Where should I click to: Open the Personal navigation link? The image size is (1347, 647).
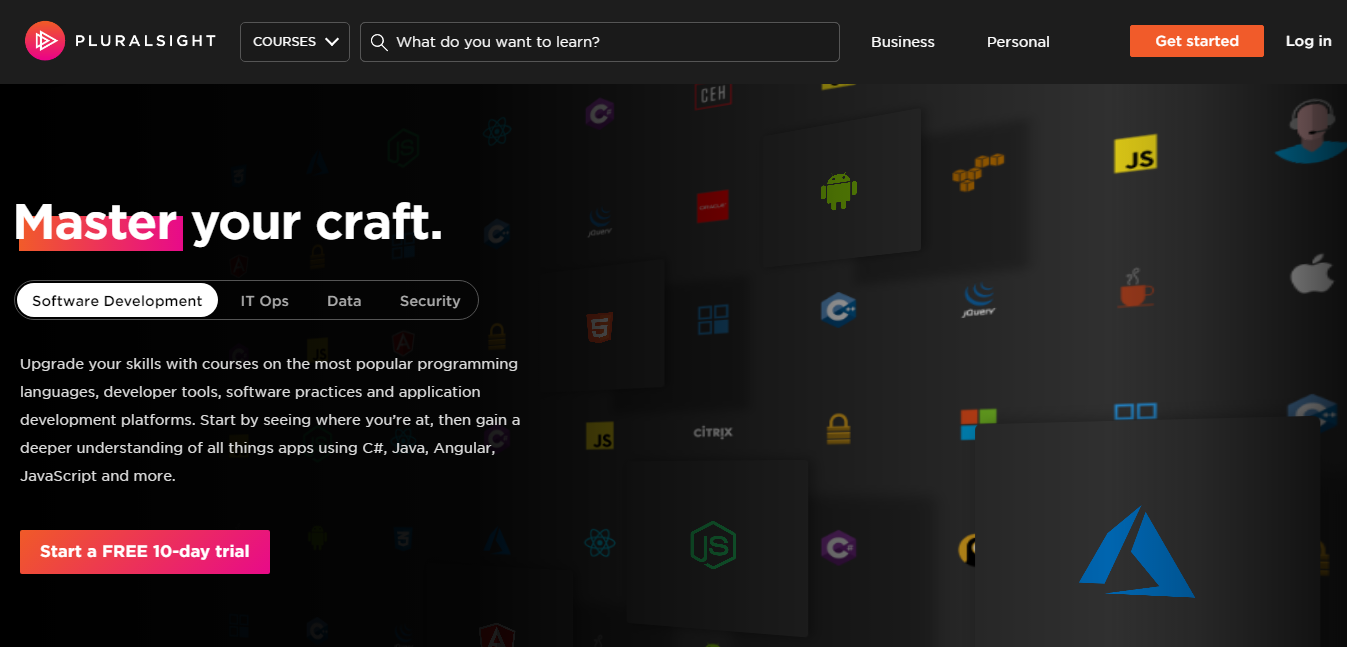tap(1018, 42)
